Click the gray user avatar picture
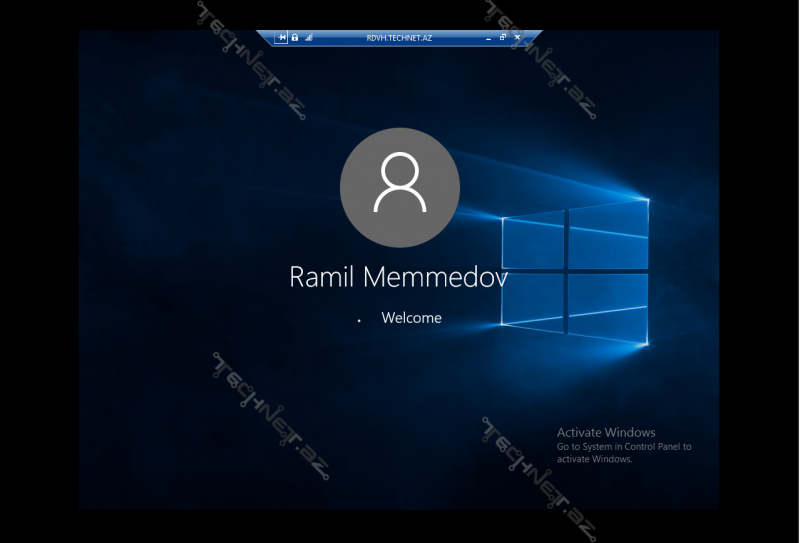Viewport: 800px width, 543px height. (x=400, y=187)
